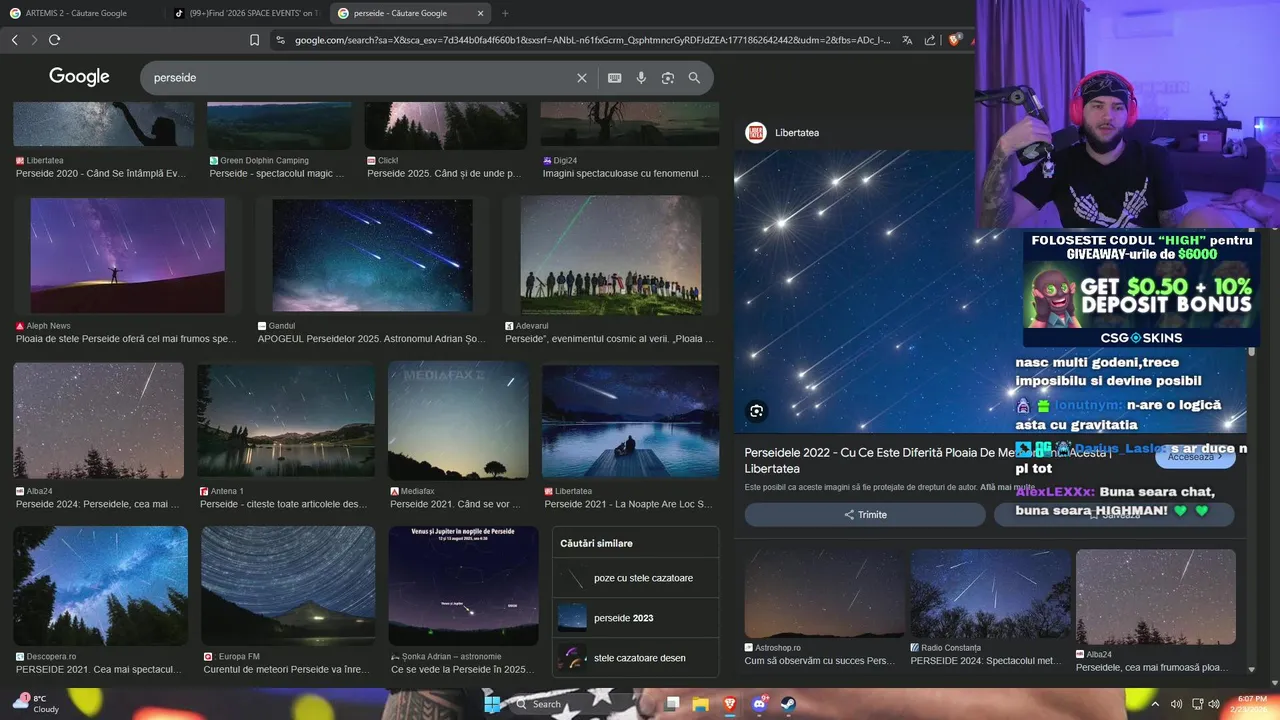This screenshot has width=1280, height=720.
Task: Select 'stele cazatoare desen' related search
Action: (x=636, y=658)
